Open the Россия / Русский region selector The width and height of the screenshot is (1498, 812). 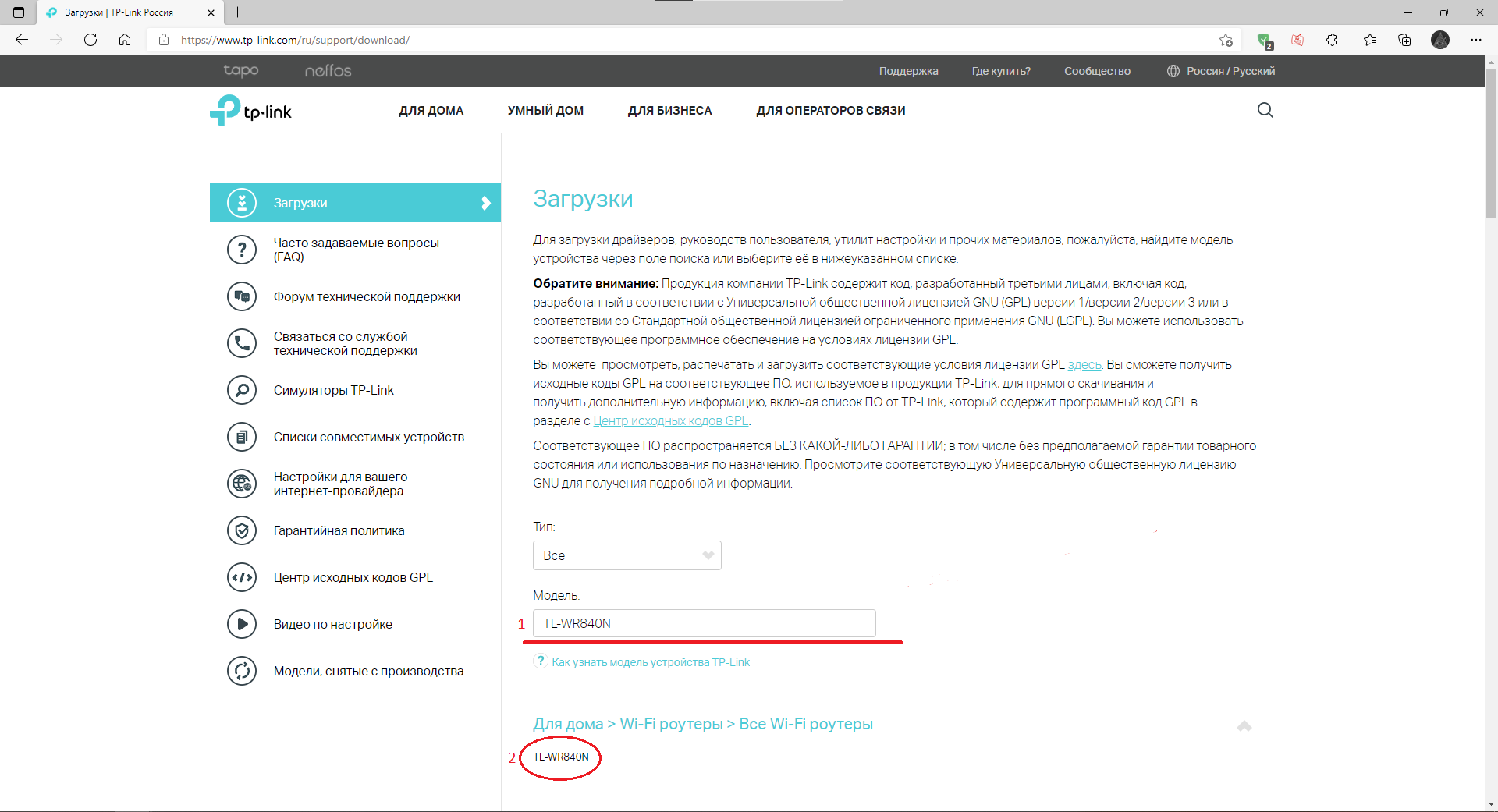[1221, 71]
